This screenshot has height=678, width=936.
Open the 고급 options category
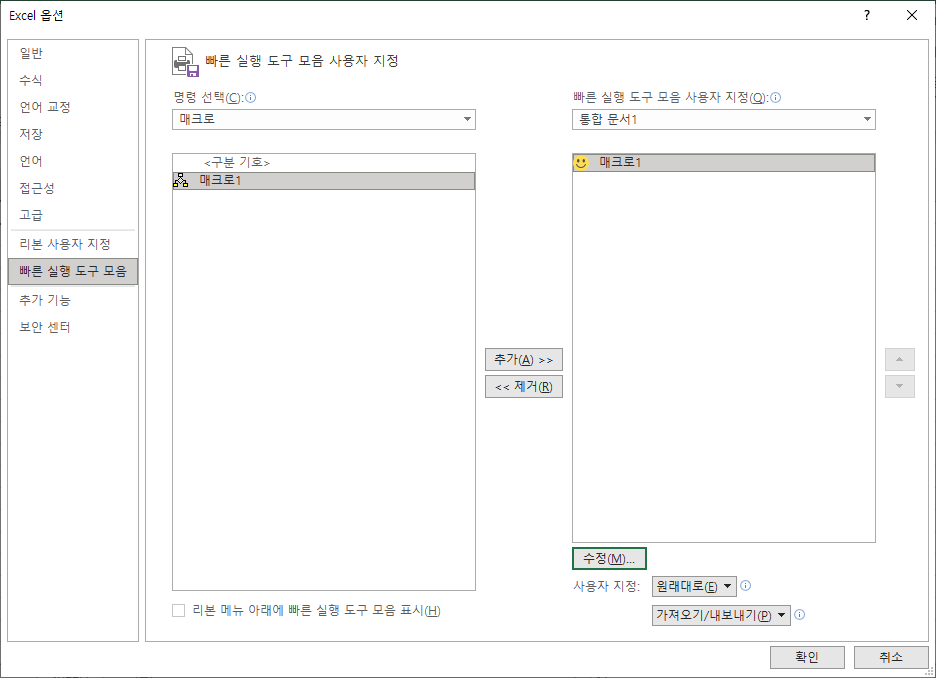point(29,214)
